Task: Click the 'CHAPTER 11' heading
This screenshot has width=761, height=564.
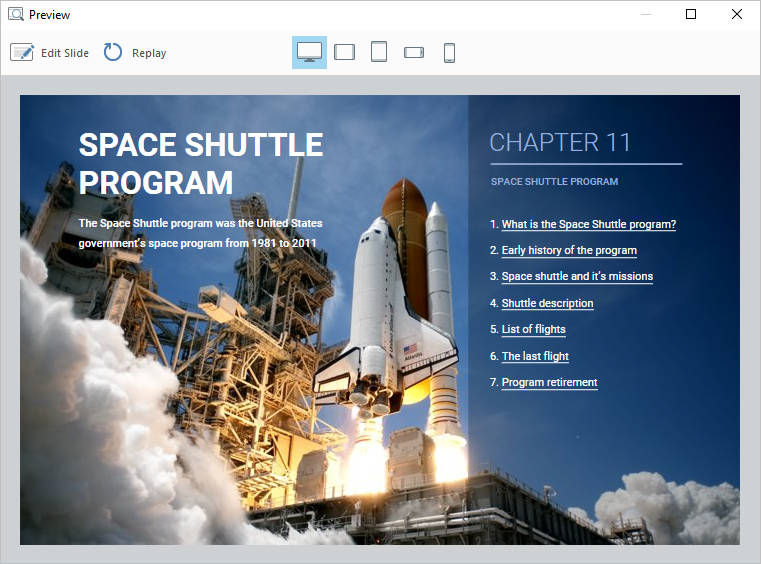Action: coord(560,142)
